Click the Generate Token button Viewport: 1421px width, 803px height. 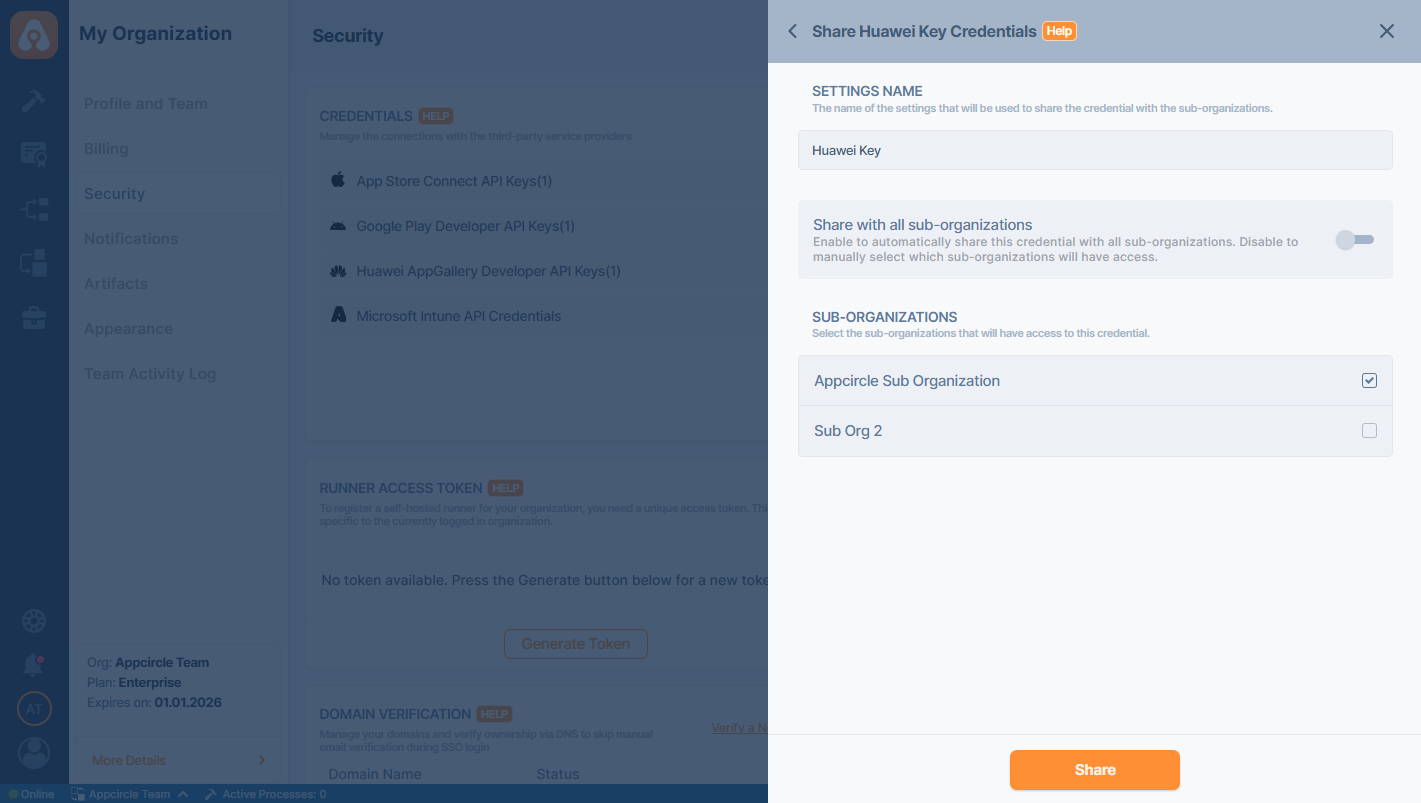(x=575, y=644)
